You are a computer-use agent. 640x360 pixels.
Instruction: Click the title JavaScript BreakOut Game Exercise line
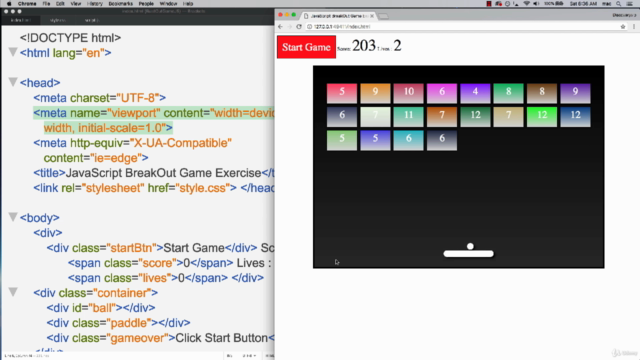(154, 173)
